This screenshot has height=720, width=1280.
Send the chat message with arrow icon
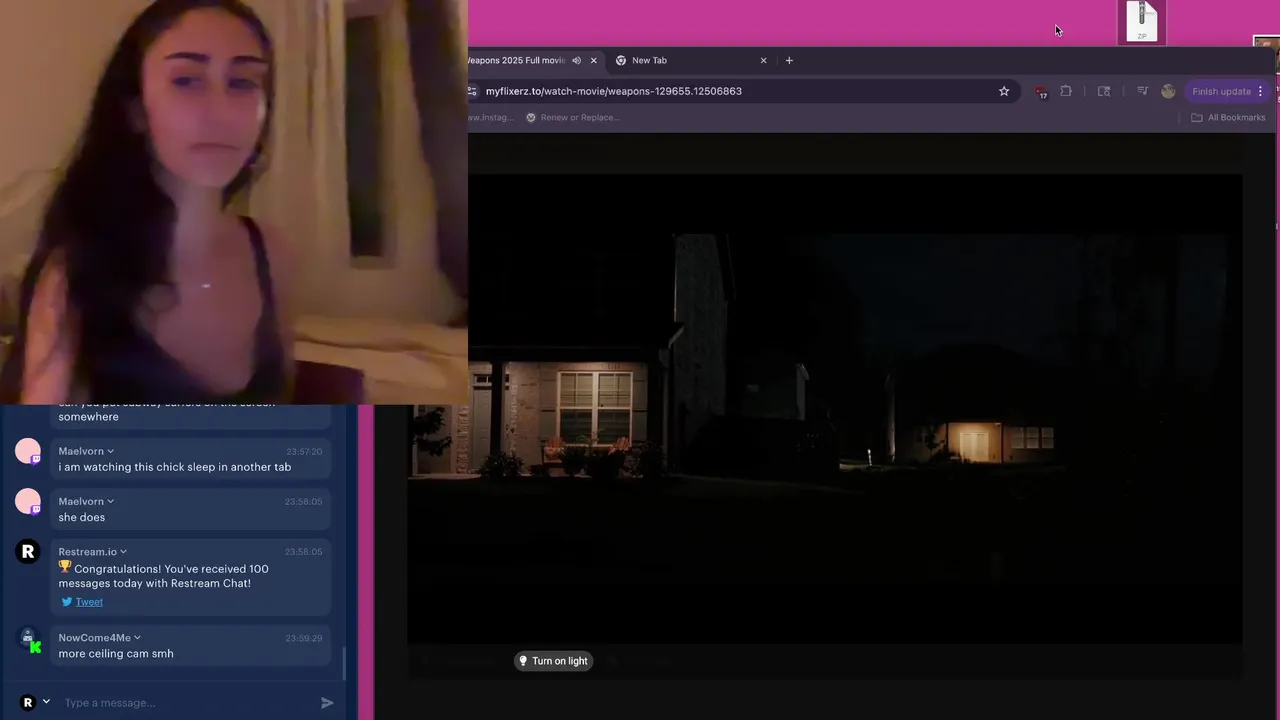327,703
